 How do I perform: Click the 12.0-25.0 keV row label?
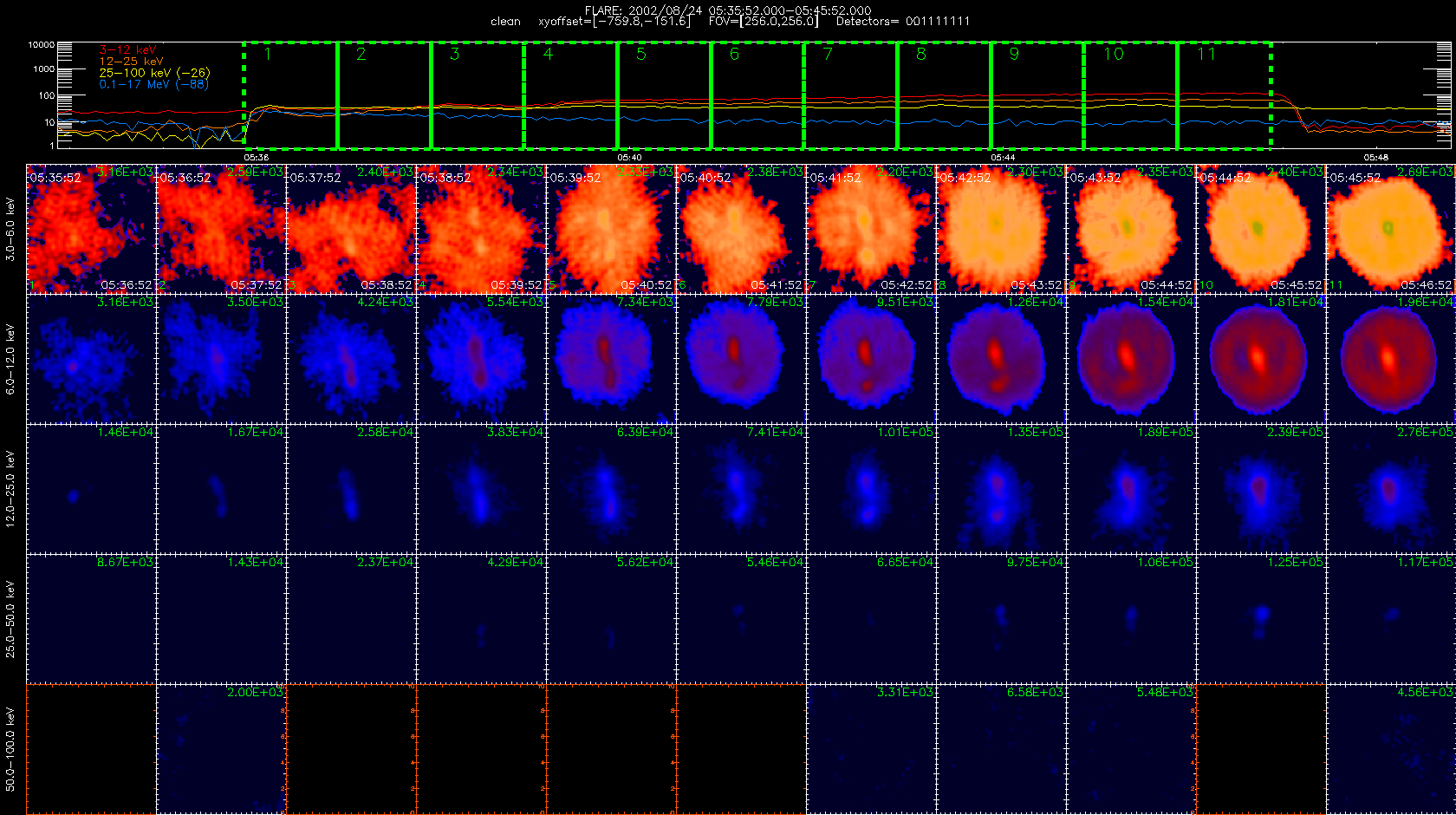[x=10, y=489]
